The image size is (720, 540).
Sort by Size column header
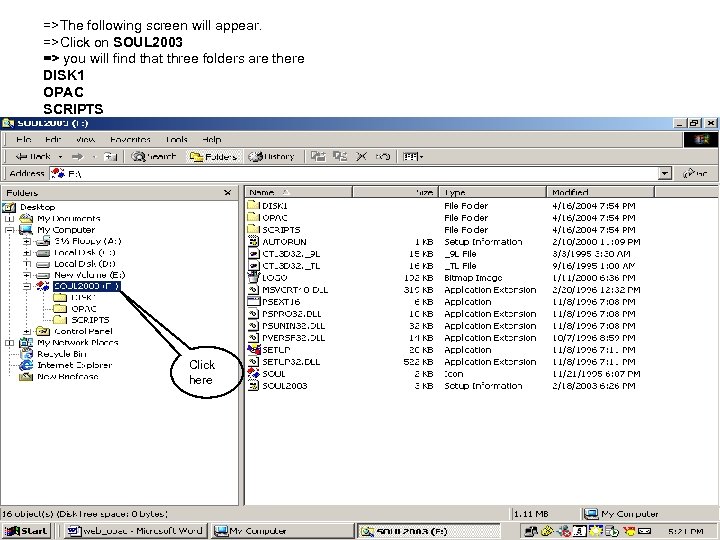click(x=395, y=192)
